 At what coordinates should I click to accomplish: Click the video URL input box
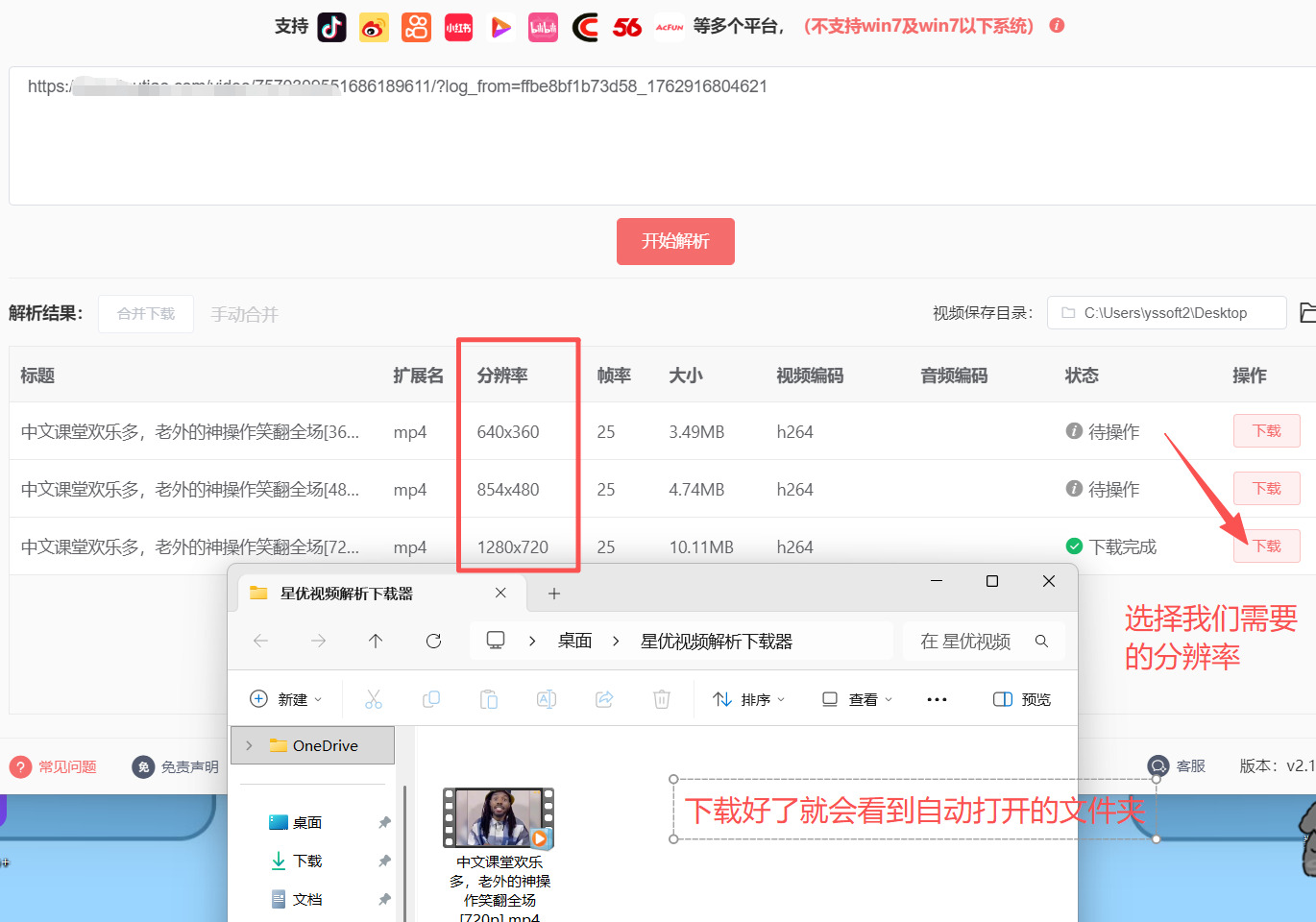tap(662, 135)
